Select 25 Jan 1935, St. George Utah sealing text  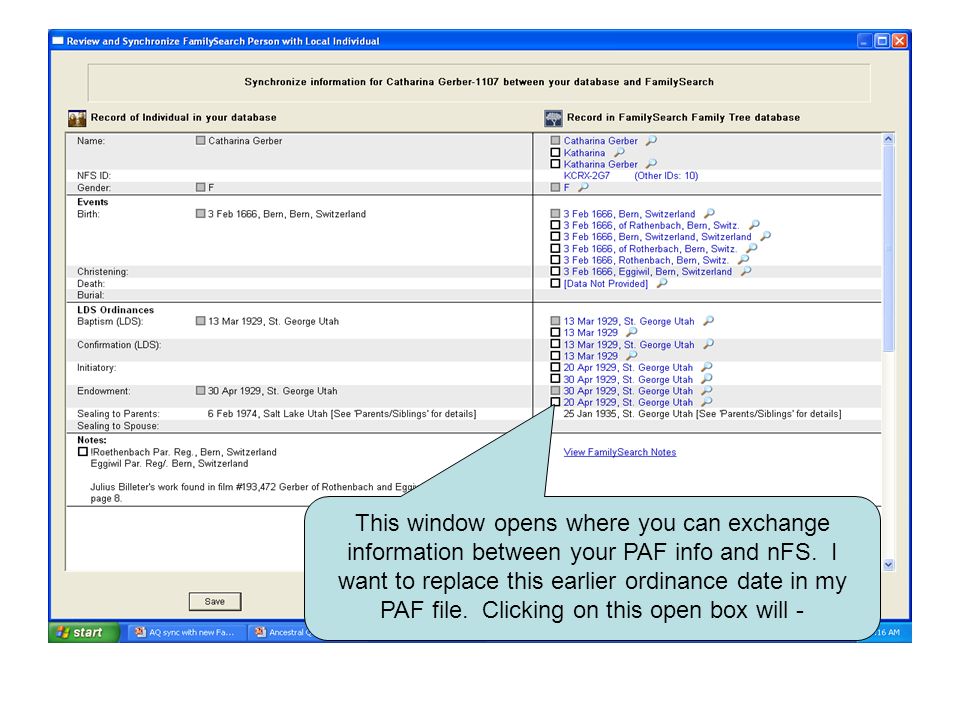coord(702,414)
